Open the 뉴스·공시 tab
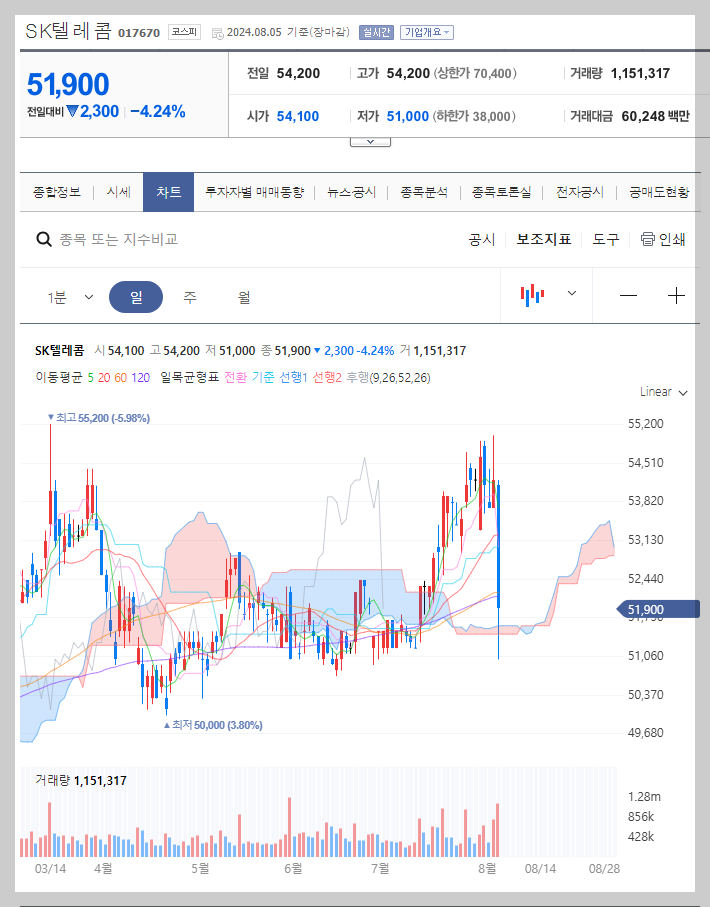 point(351,192)
